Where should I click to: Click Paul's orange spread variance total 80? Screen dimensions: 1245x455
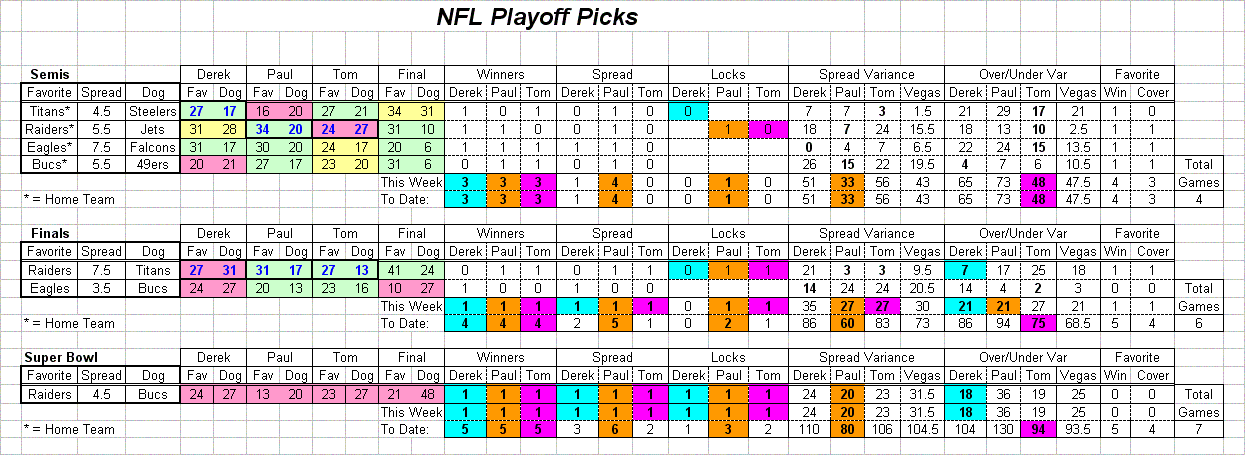[847, 430]
